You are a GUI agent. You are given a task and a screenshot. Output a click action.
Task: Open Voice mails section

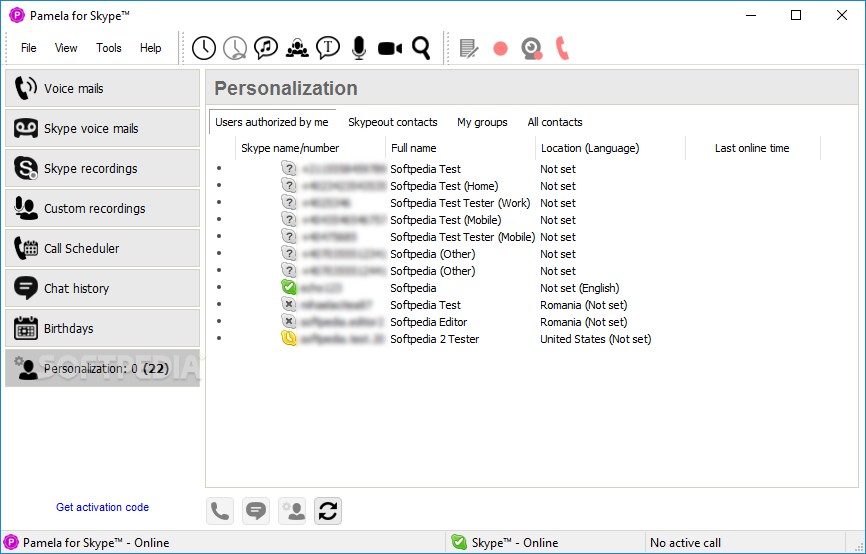click(x=103, y=88)
